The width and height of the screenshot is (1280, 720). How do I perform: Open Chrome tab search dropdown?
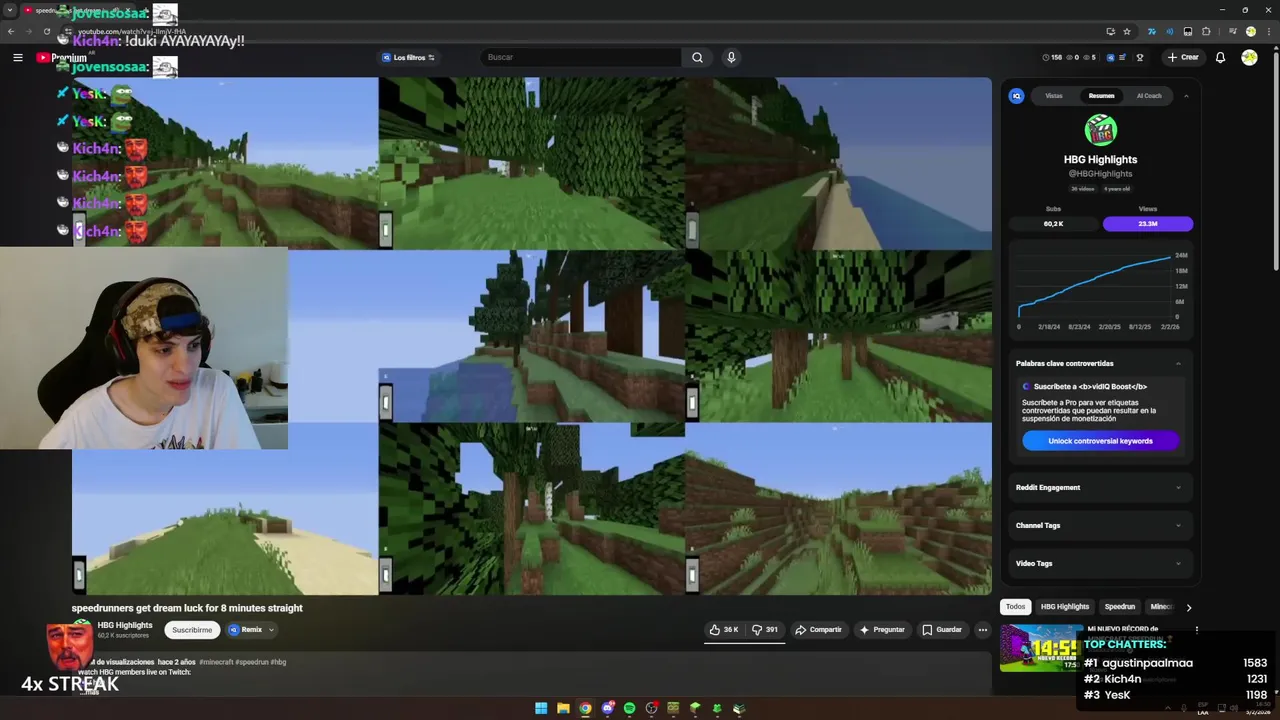coord(10,10)
